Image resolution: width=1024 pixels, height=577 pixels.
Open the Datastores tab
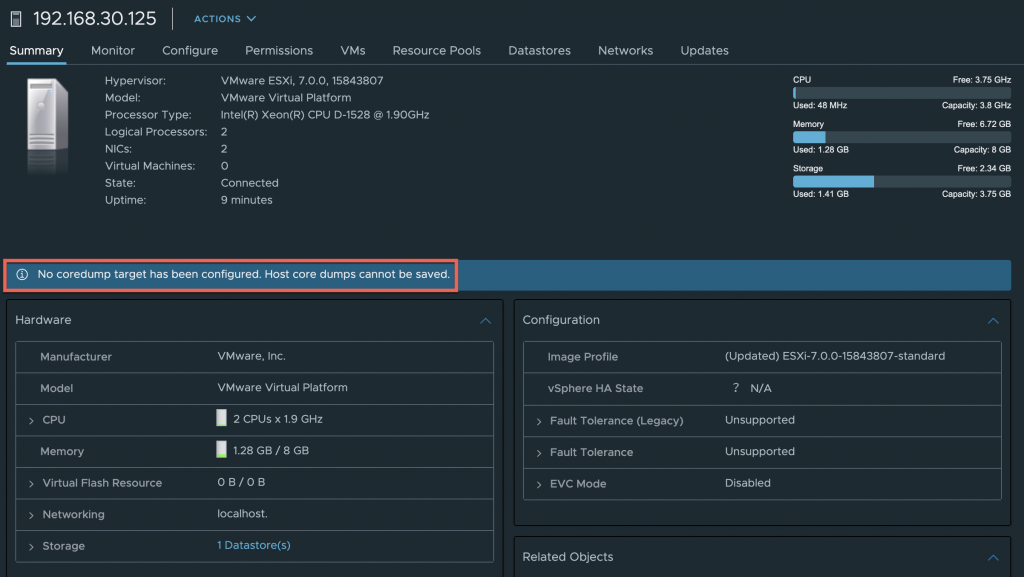point(539,50)
